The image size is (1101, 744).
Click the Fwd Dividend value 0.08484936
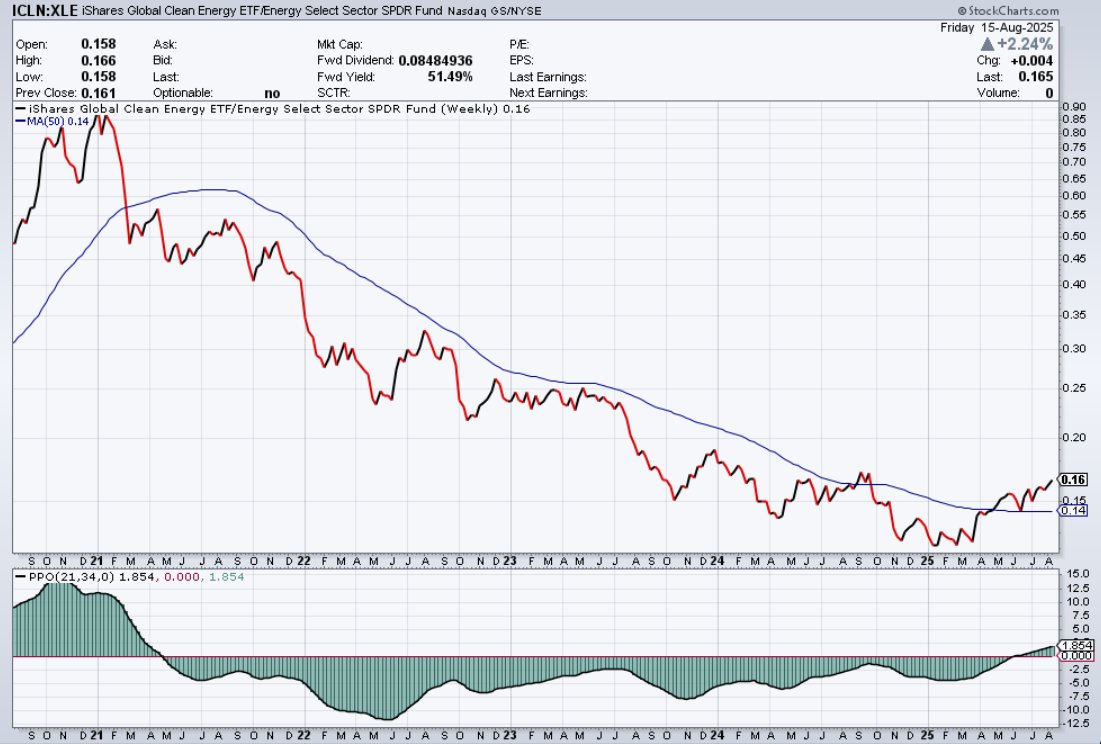point(435,60)
